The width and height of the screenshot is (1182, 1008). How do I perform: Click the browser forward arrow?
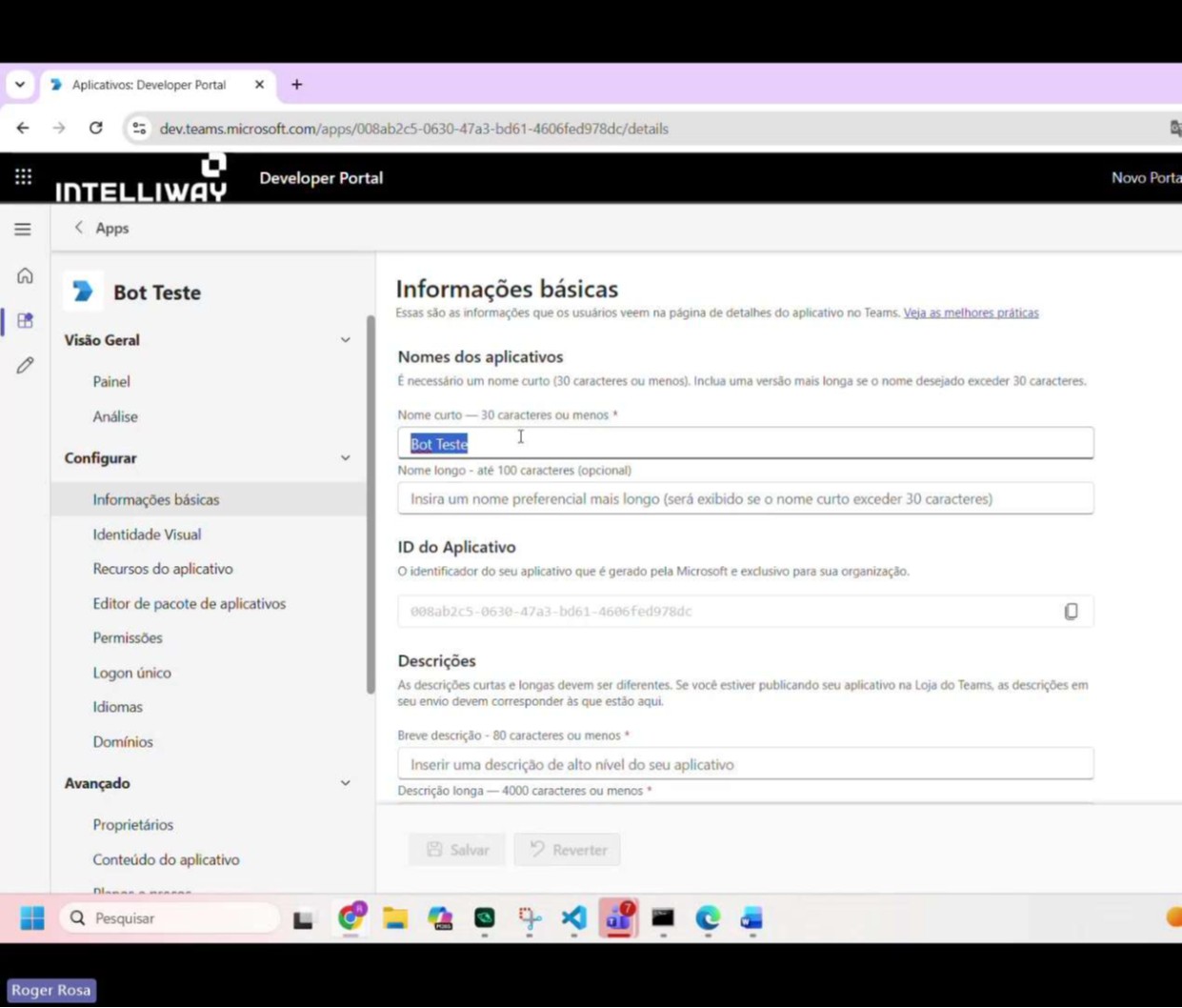click(59, 128)
